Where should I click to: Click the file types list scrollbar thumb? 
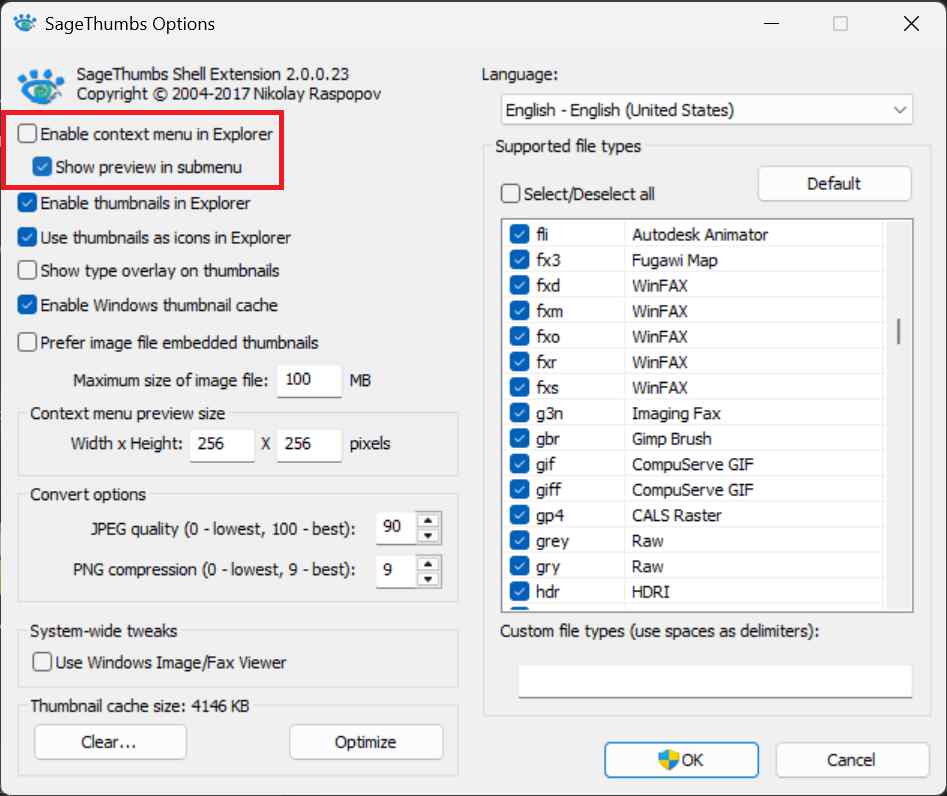899,331
